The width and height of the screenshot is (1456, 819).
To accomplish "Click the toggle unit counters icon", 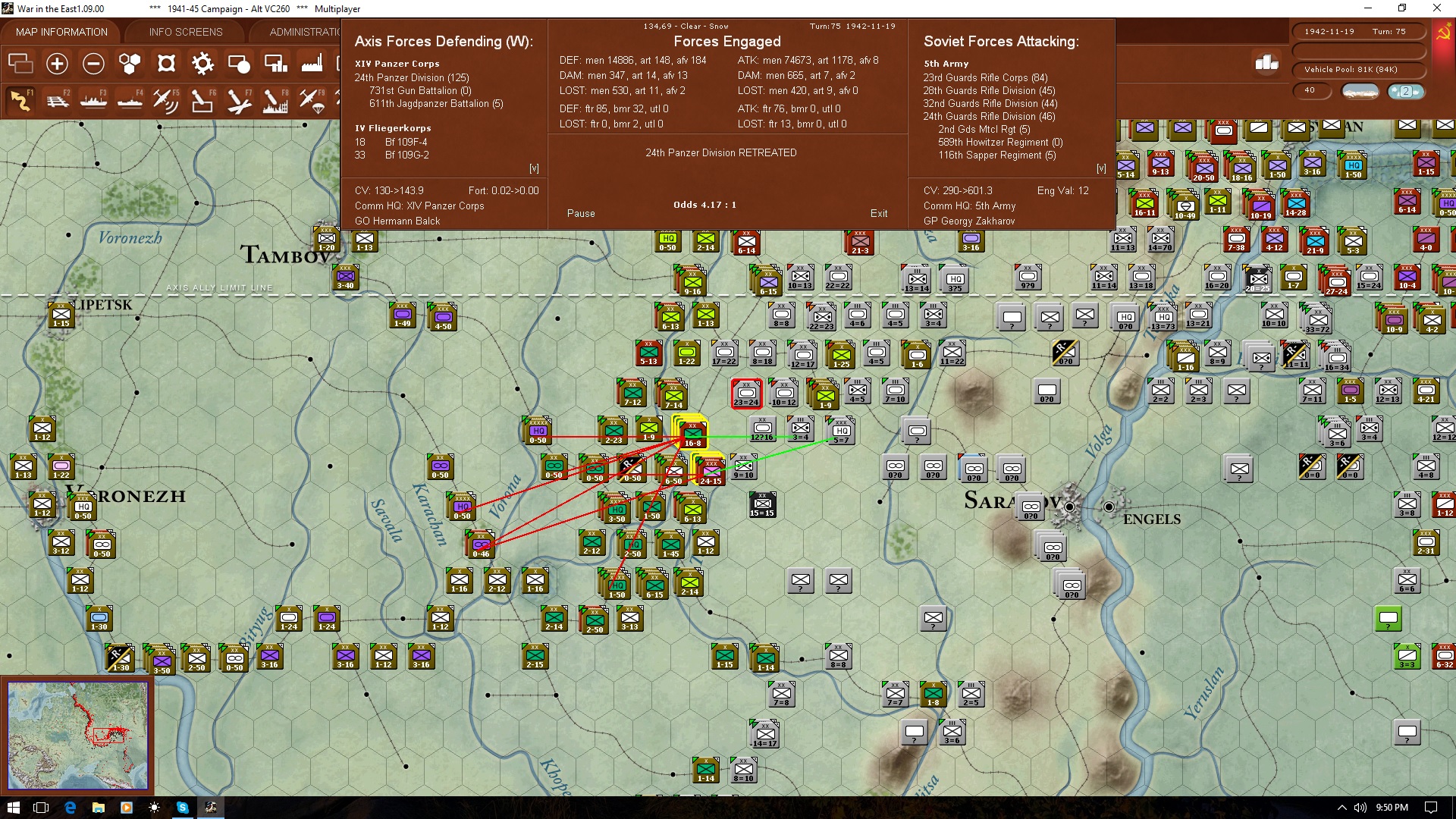I will point(20,64).
